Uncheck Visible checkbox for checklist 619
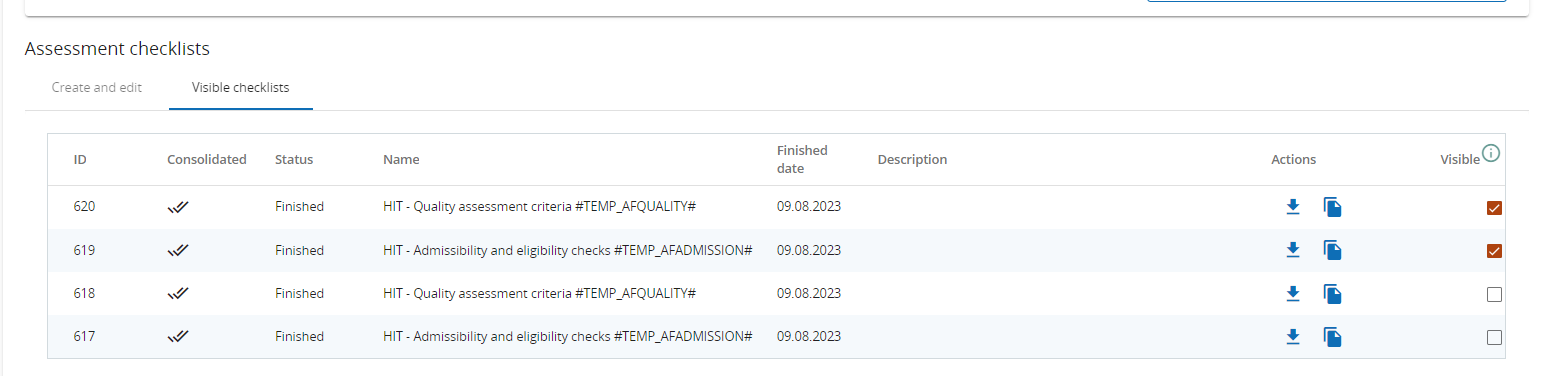Image resolution: width=1541 pixels, height=376 pixels. (1494, 251)
